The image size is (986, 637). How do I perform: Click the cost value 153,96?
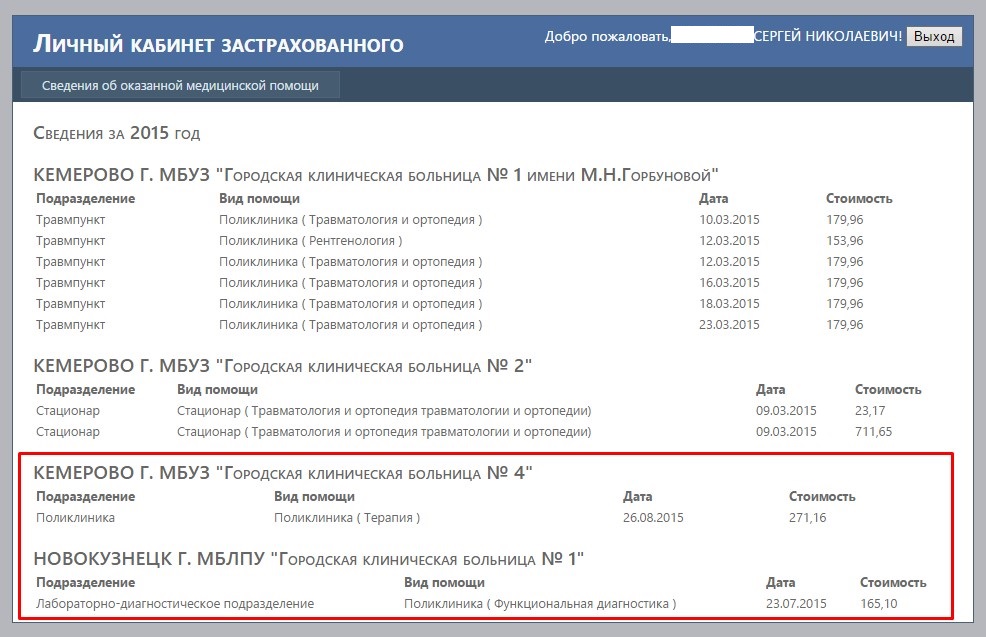pos(845,241)
